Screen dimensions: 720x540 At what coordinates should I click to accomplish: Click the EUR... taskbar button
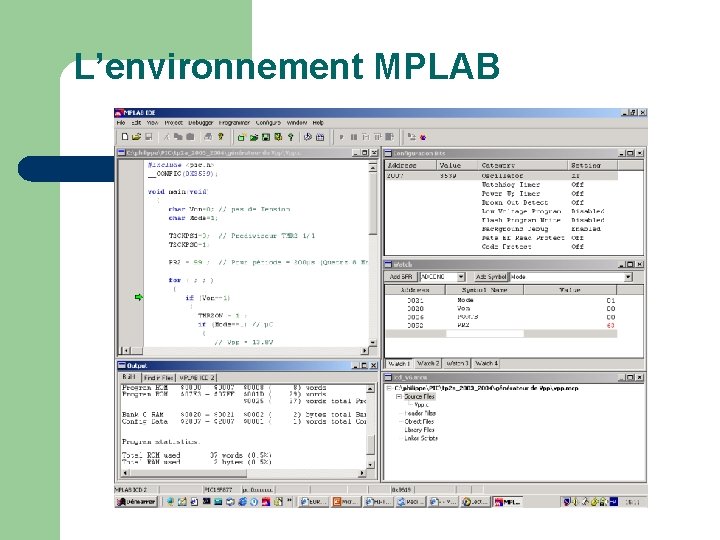(314, 502)
